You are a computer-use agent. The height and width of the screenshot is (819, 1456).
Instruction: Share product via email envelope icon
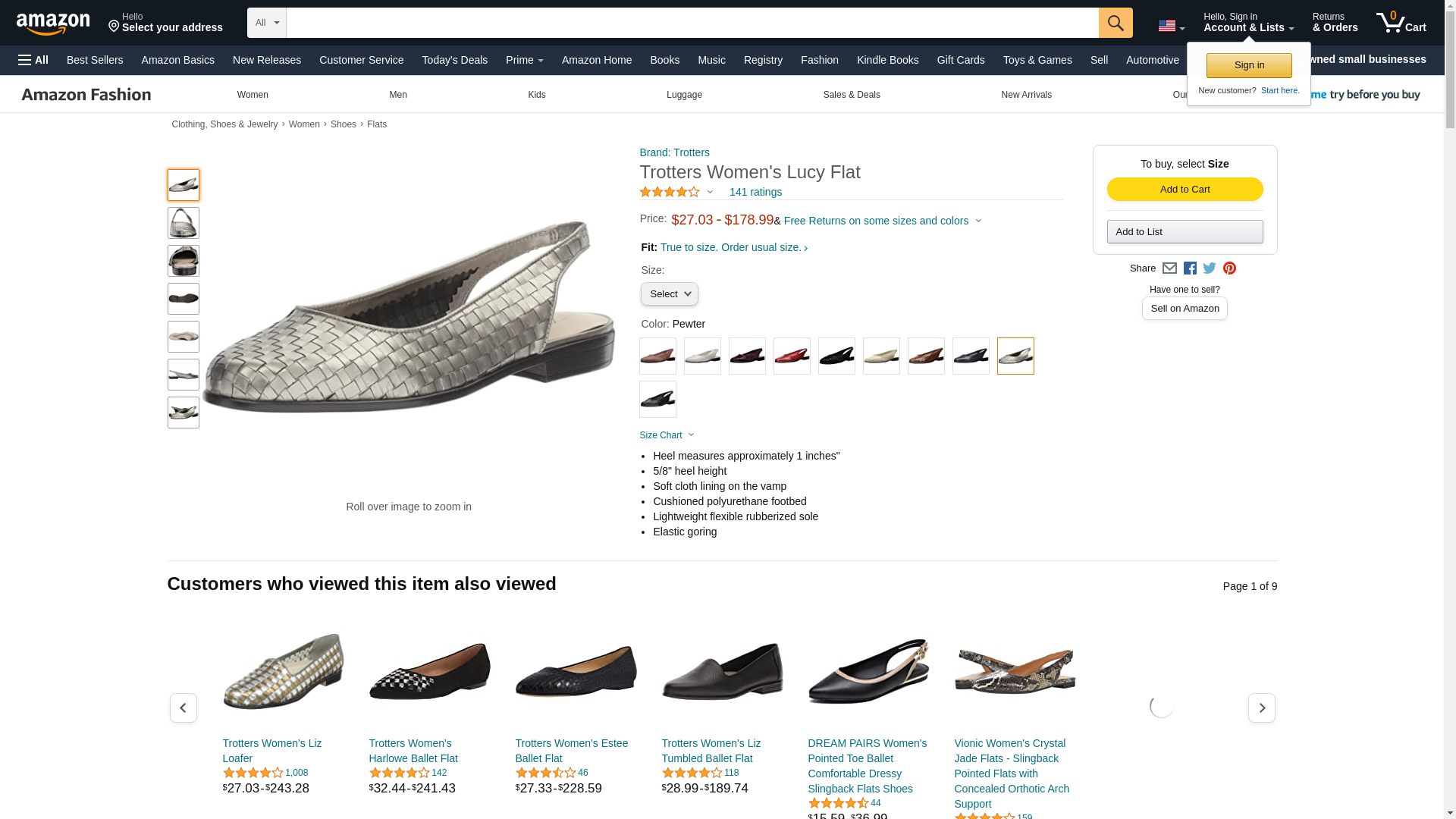coord(1169,268)
